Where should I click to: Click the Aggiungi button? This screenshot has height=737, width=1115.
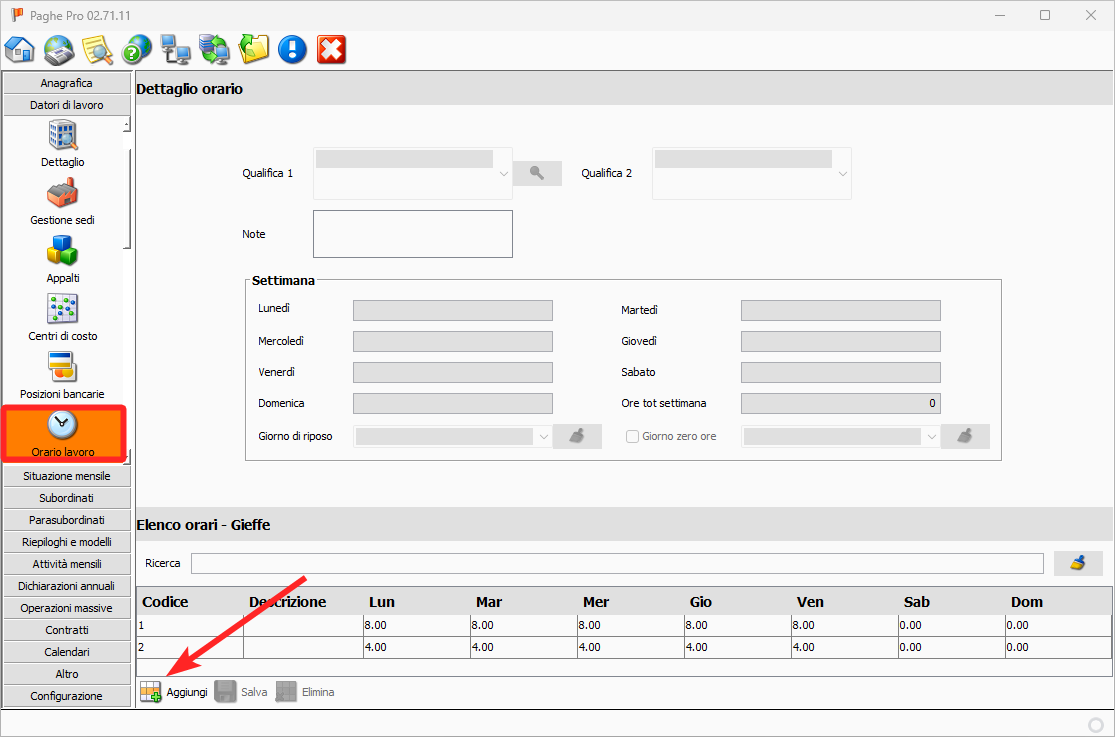tap(174, 692)
